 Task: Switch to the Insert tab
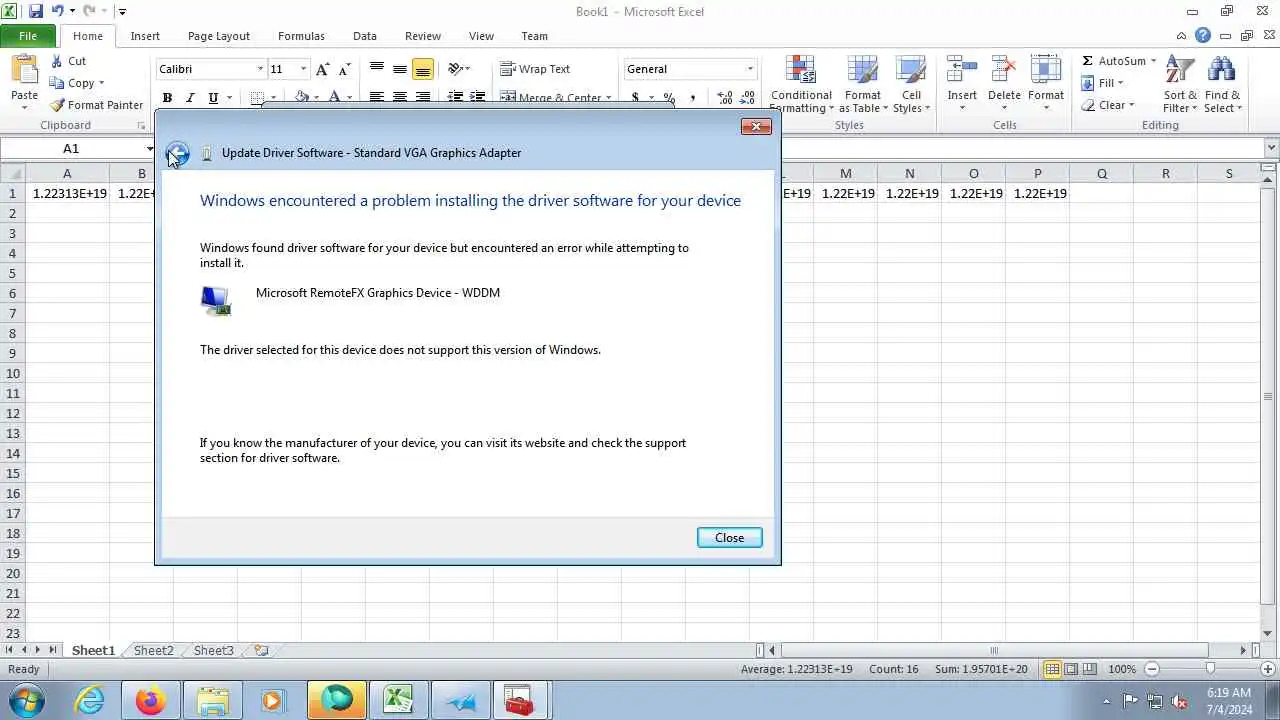(x=145, y=36)
